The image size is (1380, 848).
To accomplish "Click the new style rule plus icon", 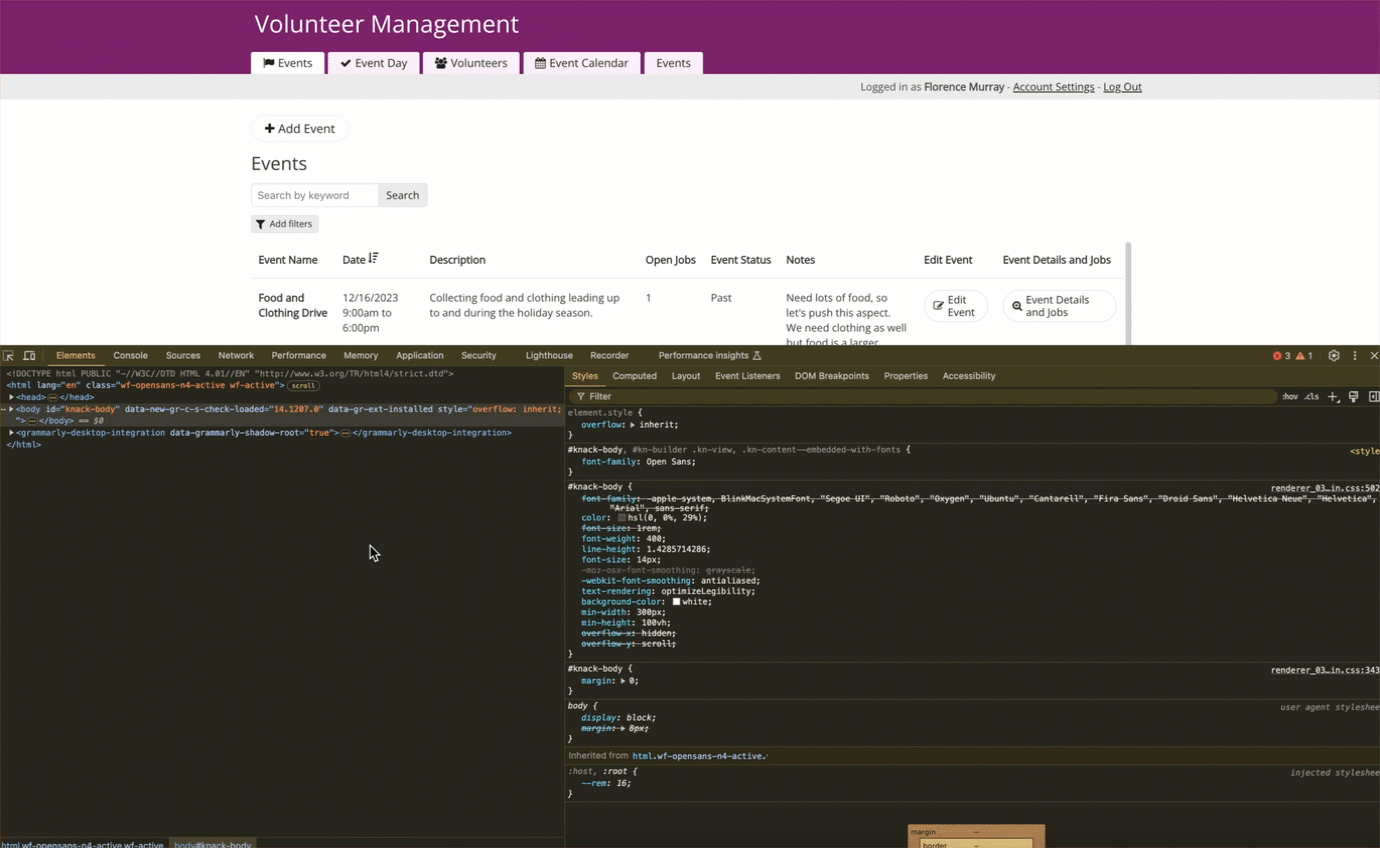I will pyautogui.click(x=1333, y=397).
